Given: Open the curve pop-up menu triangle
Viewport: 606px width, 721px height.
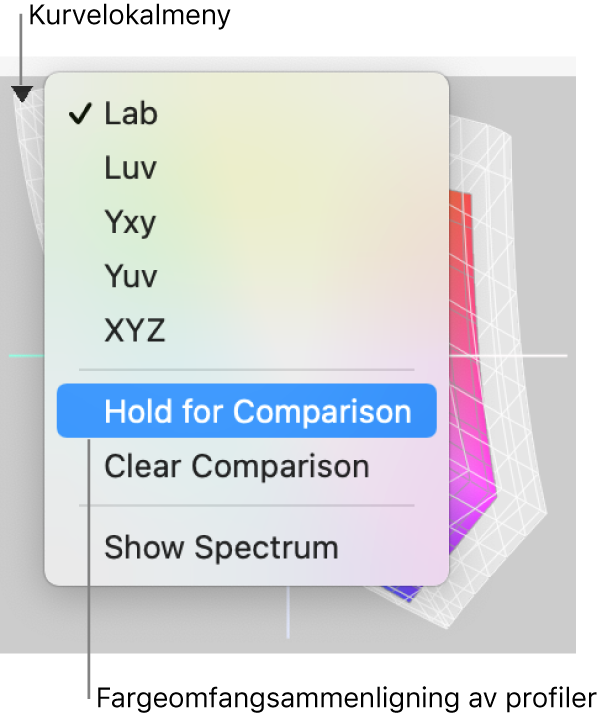Looking at the screenshot, I should point(22,94).
